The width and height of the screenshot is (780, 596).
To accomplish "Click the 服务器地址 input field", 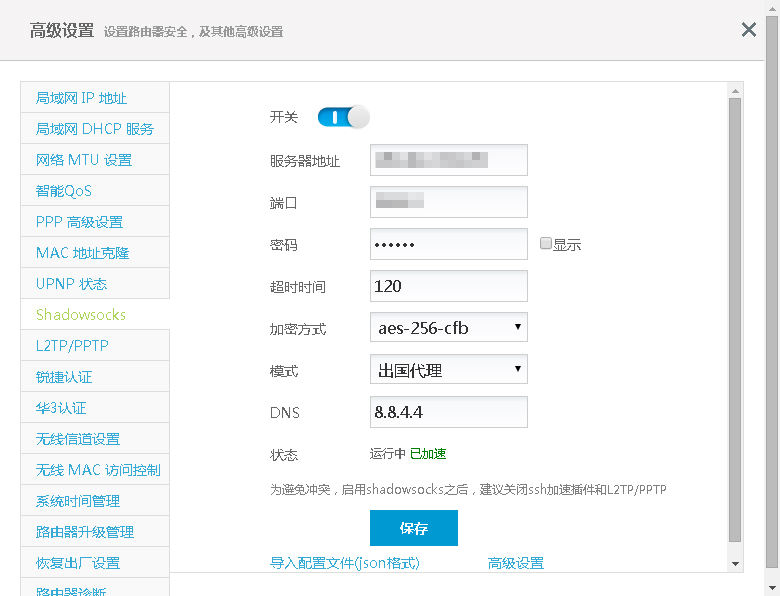I will pyautogui.click(x=449, y=160).
